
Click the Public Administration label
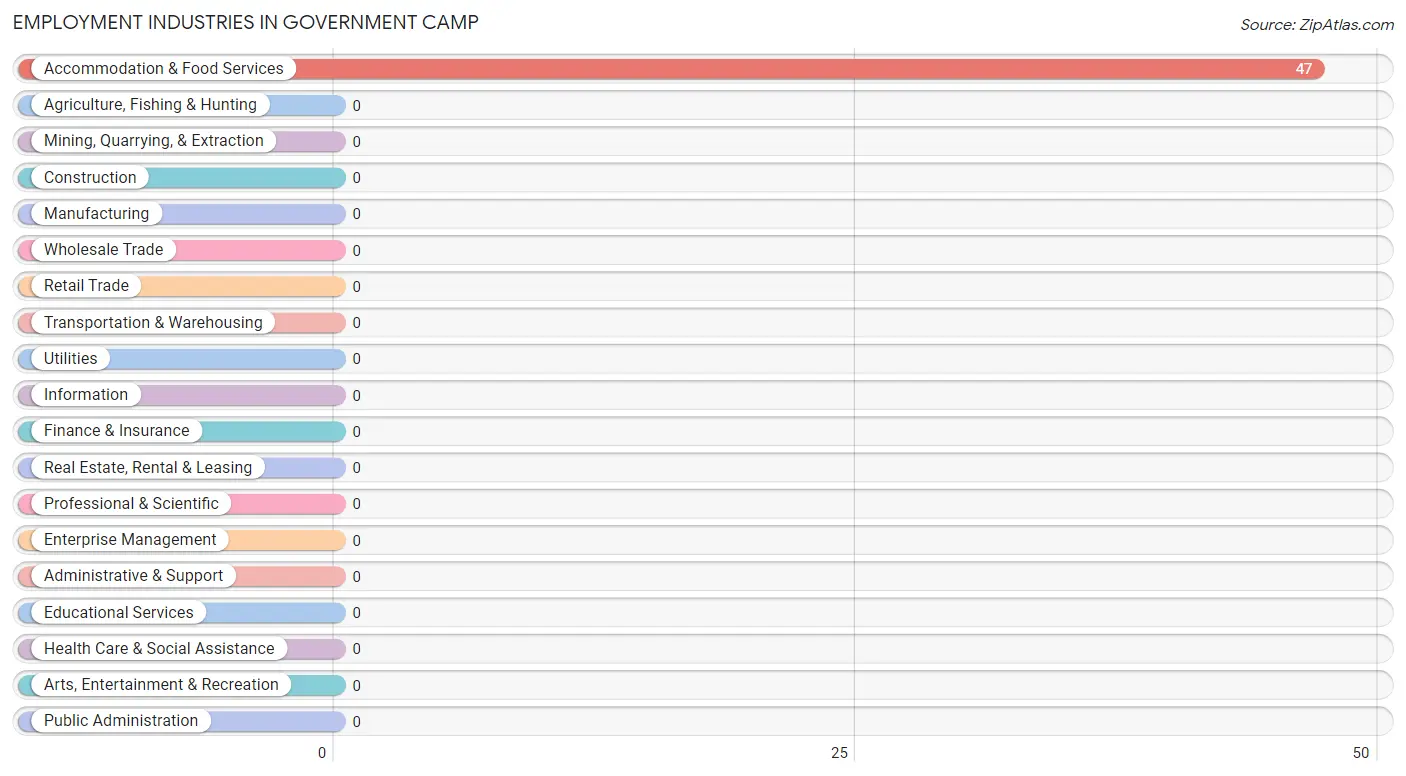(x=121, y=721)
